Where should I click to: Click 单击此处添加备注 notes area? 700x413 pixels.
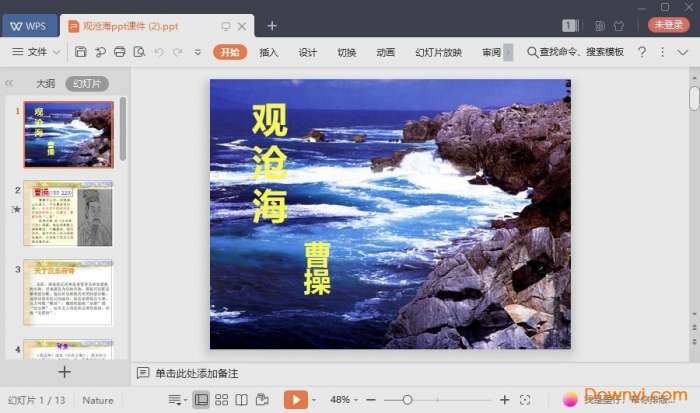[196, 373]
